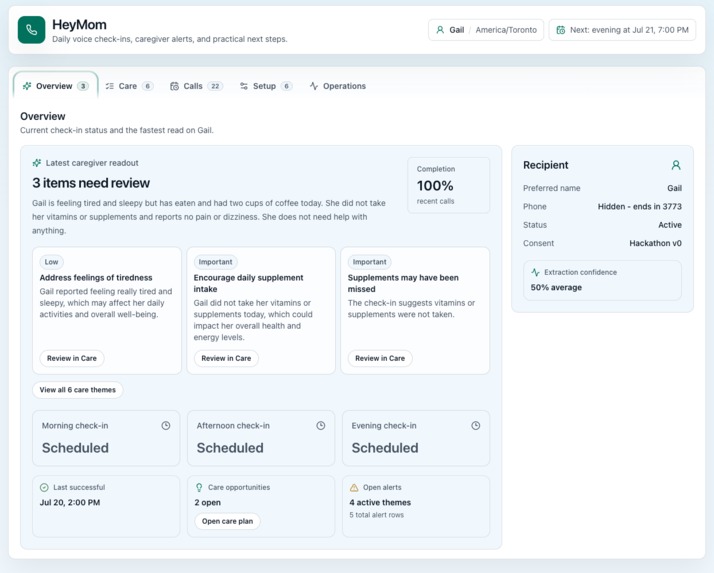
Task: Click the 'Jul 20, 2:00 PM' value
Action: (x=70, y=503)
